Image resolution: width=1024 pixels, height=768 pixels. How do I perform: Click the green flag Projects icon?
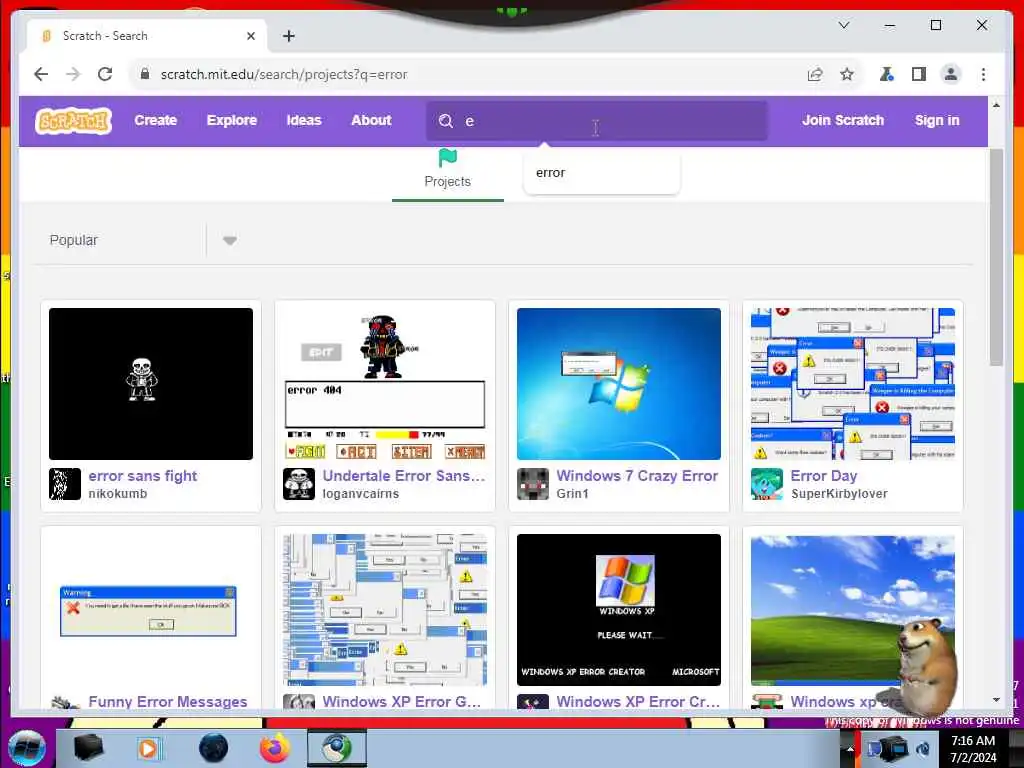pos(447,158)
